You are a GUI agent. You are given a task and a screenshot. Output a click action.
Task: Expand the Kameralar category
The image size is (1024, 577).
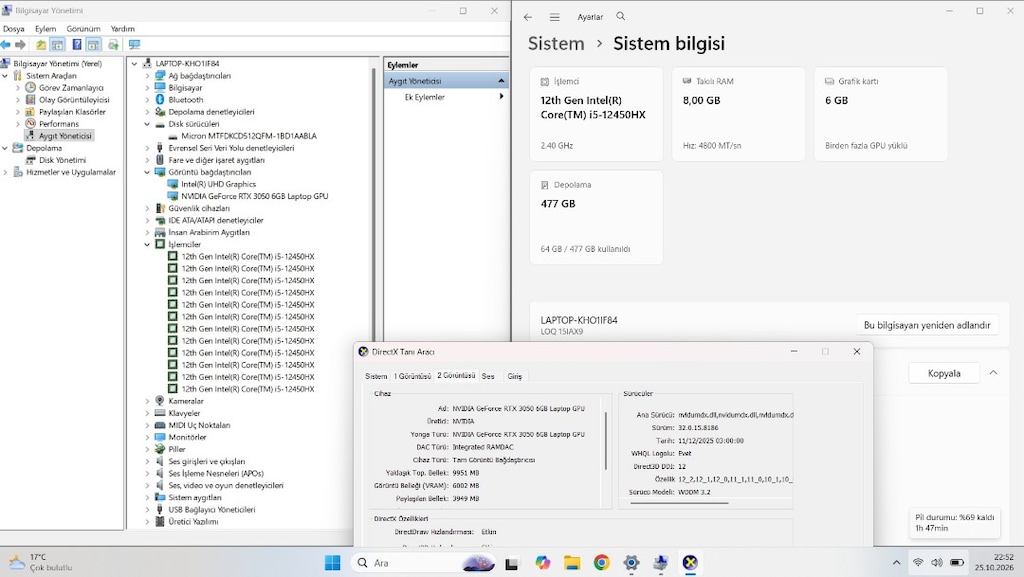147,401
